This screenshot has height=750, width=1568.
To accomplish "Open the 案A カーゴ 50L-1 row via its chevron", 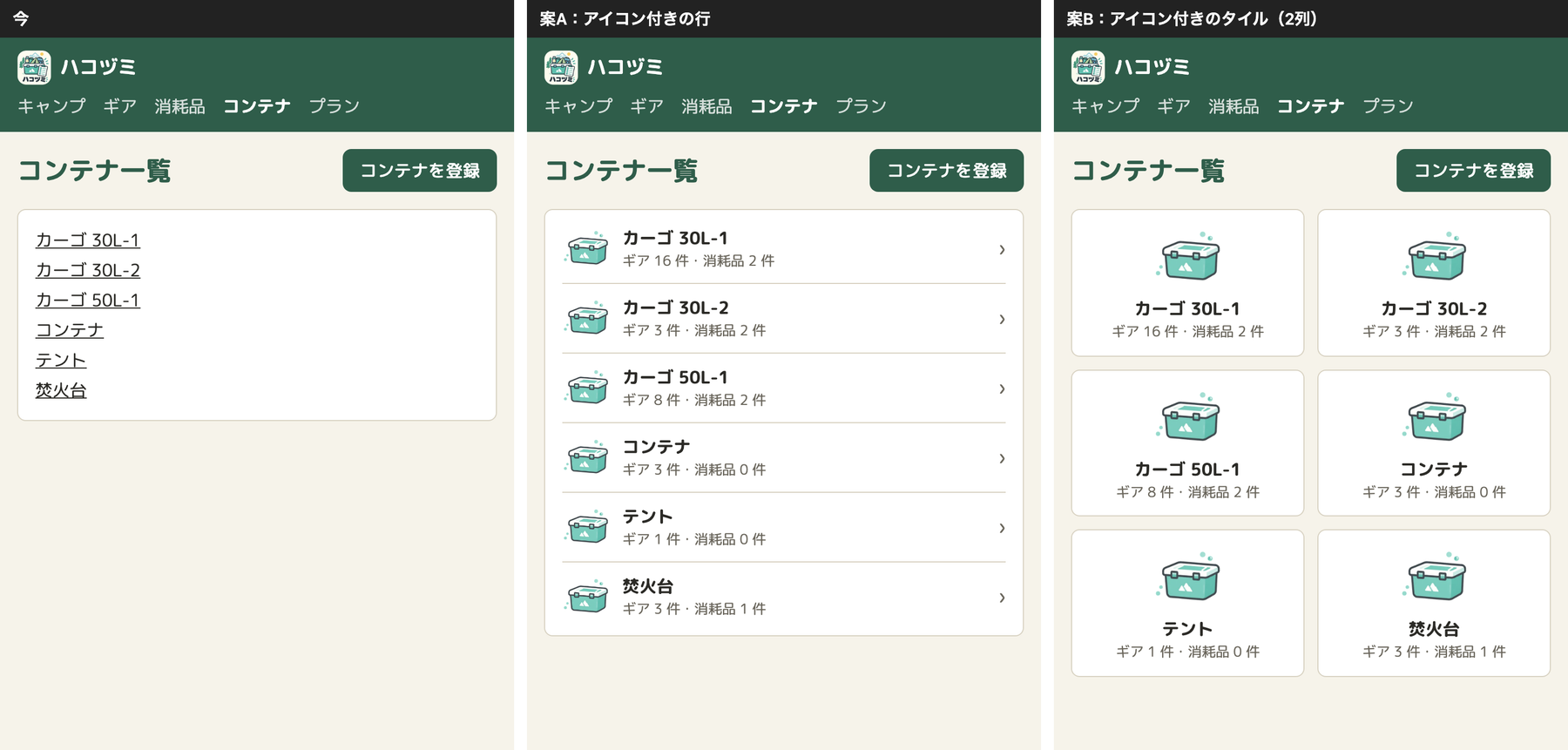I will coord(1002,389).
